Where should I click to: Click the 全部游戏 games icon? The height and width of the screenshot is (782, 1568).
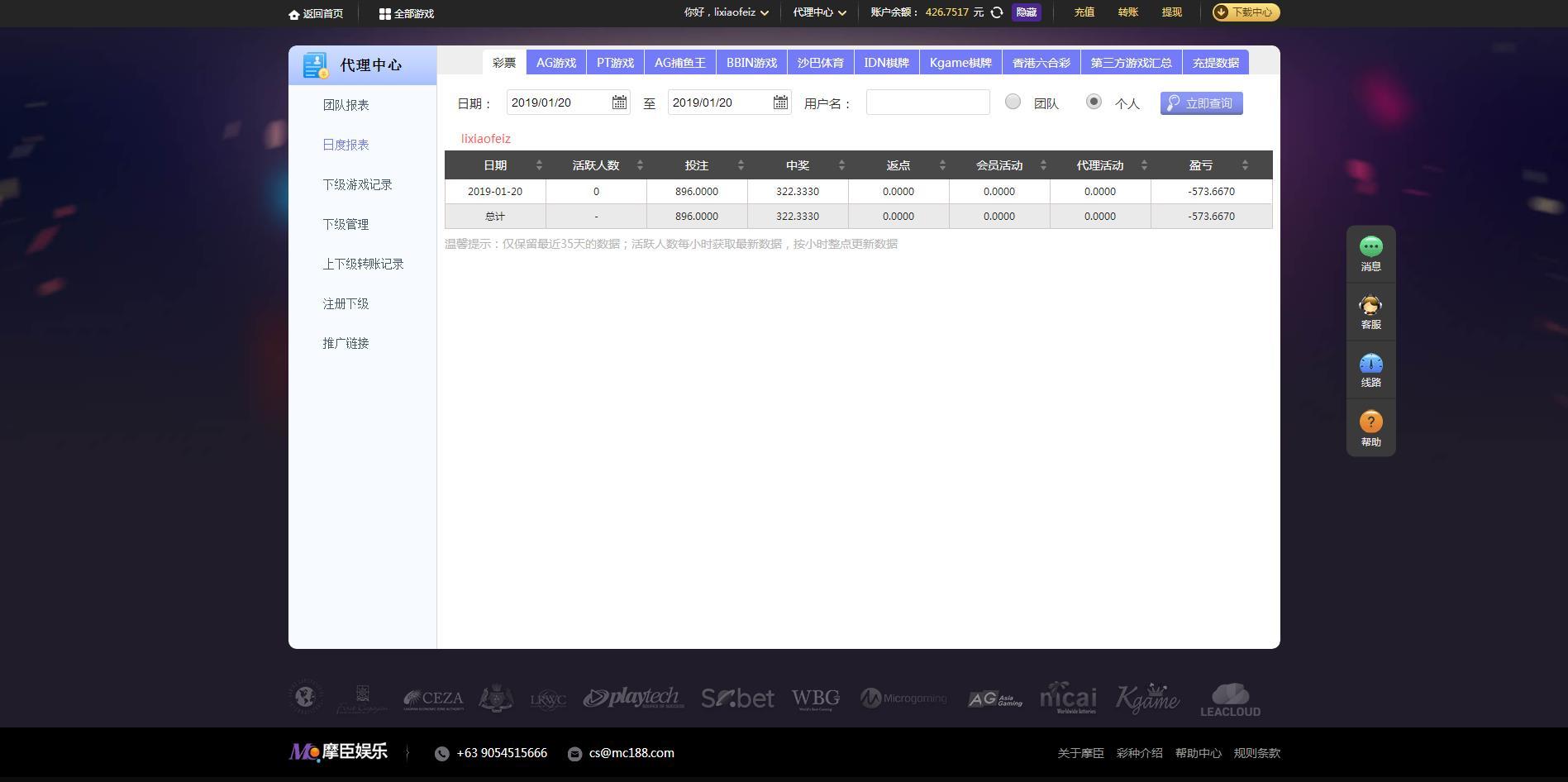(384, 13)
